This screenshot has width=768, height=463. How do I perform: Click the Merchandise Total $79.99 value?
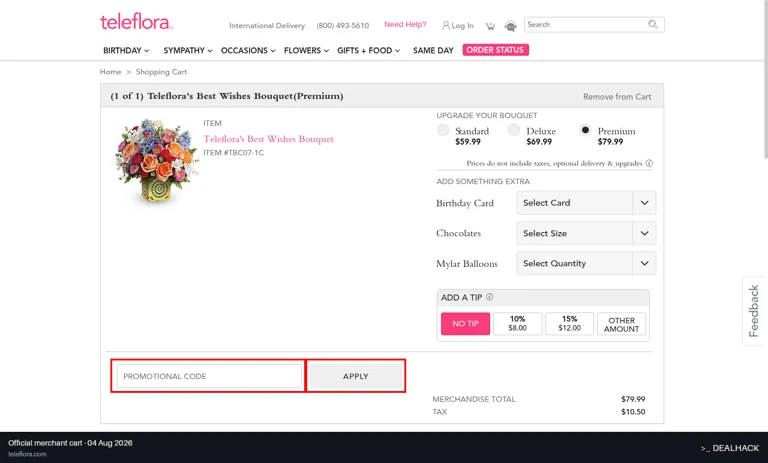633,399
